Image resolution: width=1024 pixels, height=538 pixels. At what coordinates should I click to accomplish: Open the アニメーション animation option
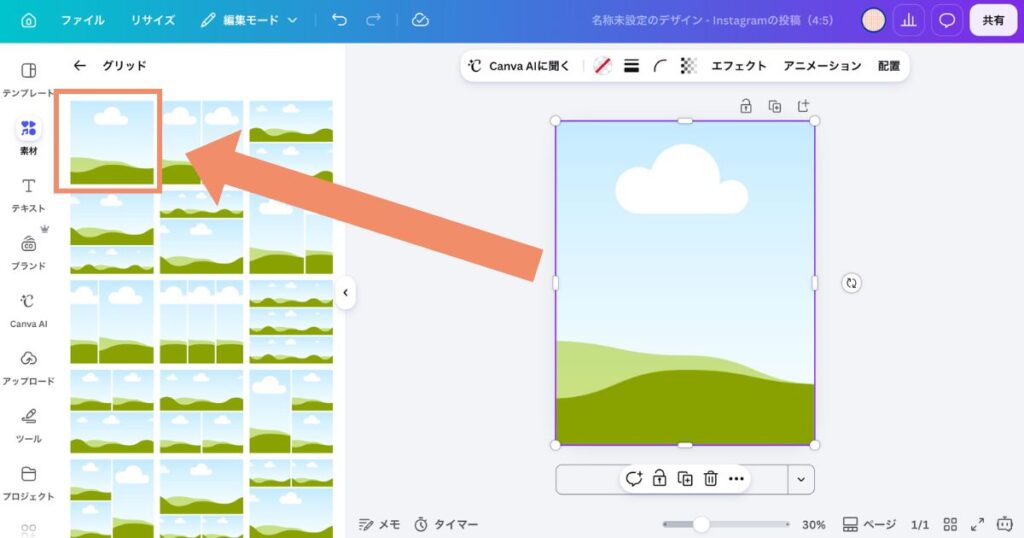point(822,66)
